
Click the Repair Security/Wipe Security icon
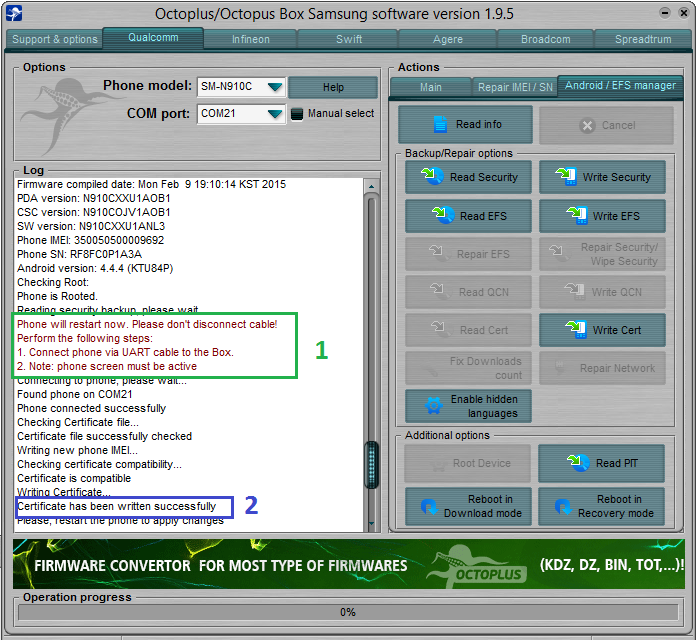(x=559, y=253)
